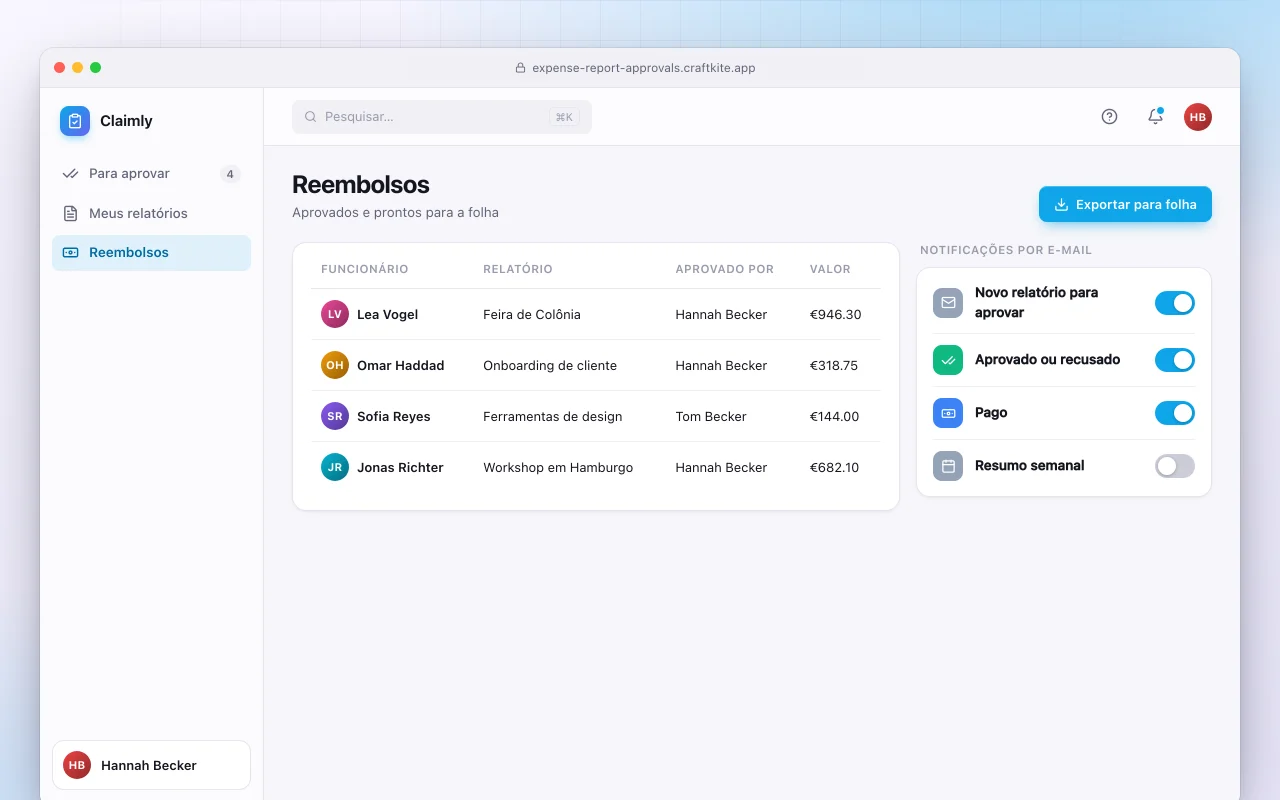Click the envelope icon for new report notification
Image resolution: width=1280 pixels, height=800 pixels.
coord(948,303)
